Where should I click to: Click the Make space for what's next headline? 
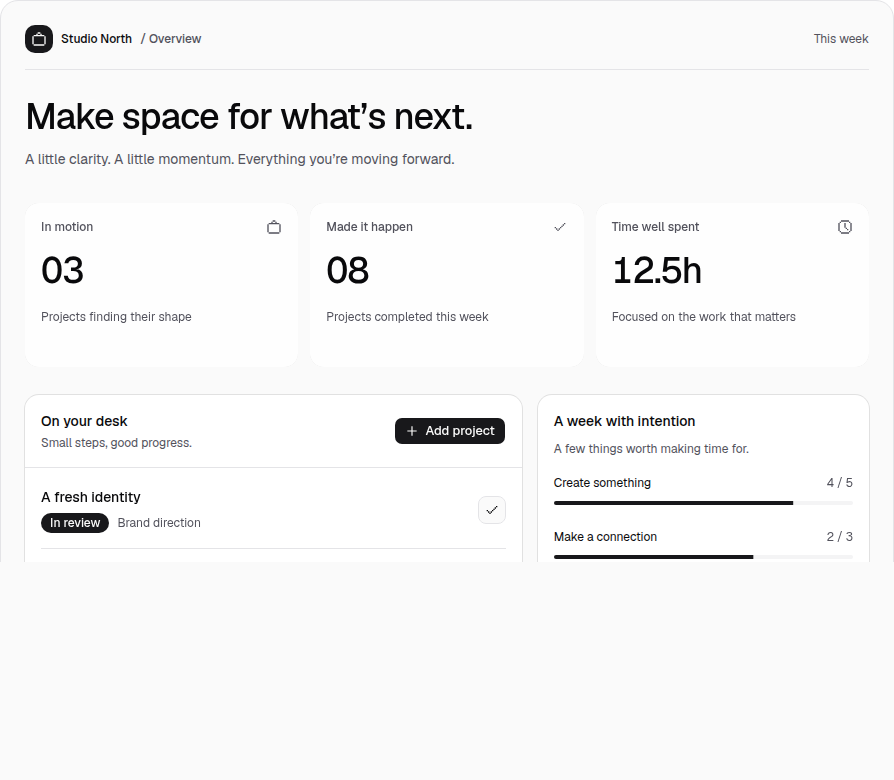tap(249, 117)
